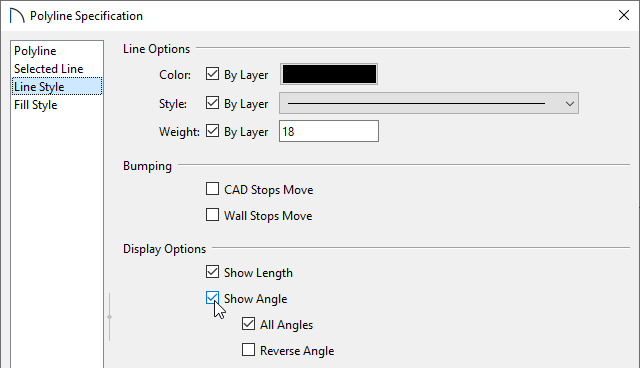Uncheck All Angles option
Screen dimensions: 640x368
click(x=248, y=324)
